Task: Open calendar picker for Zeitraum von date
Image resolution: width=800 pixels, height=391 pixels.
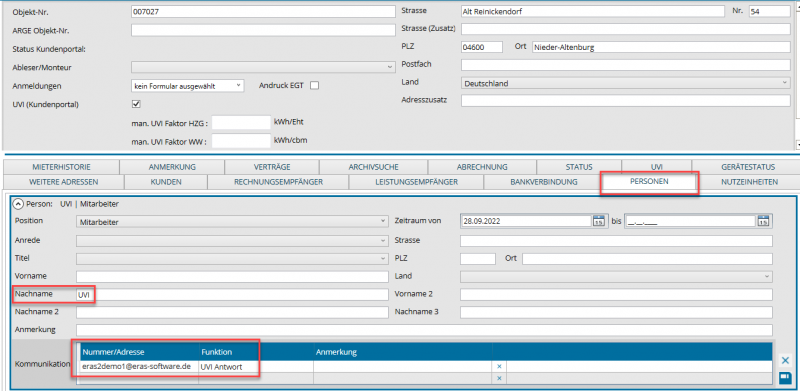Action: 598,221
